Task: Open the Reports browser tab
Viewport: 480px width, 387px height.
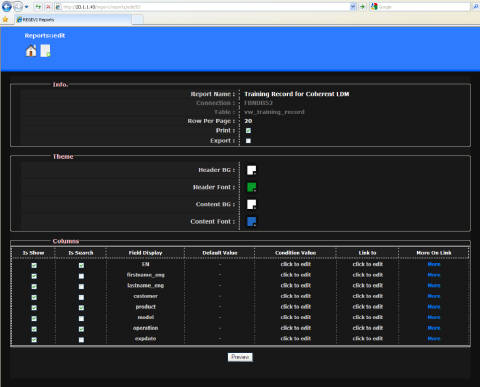Action: coord(73,20)
